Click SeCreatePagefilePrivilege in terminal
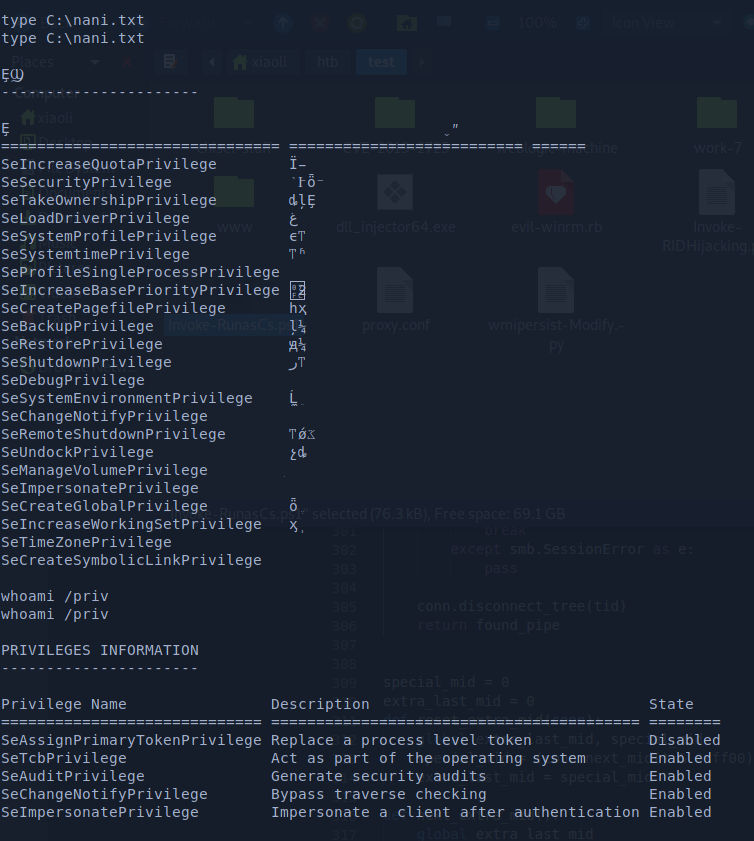The image size is (754, 841). [x=113, y=308]
